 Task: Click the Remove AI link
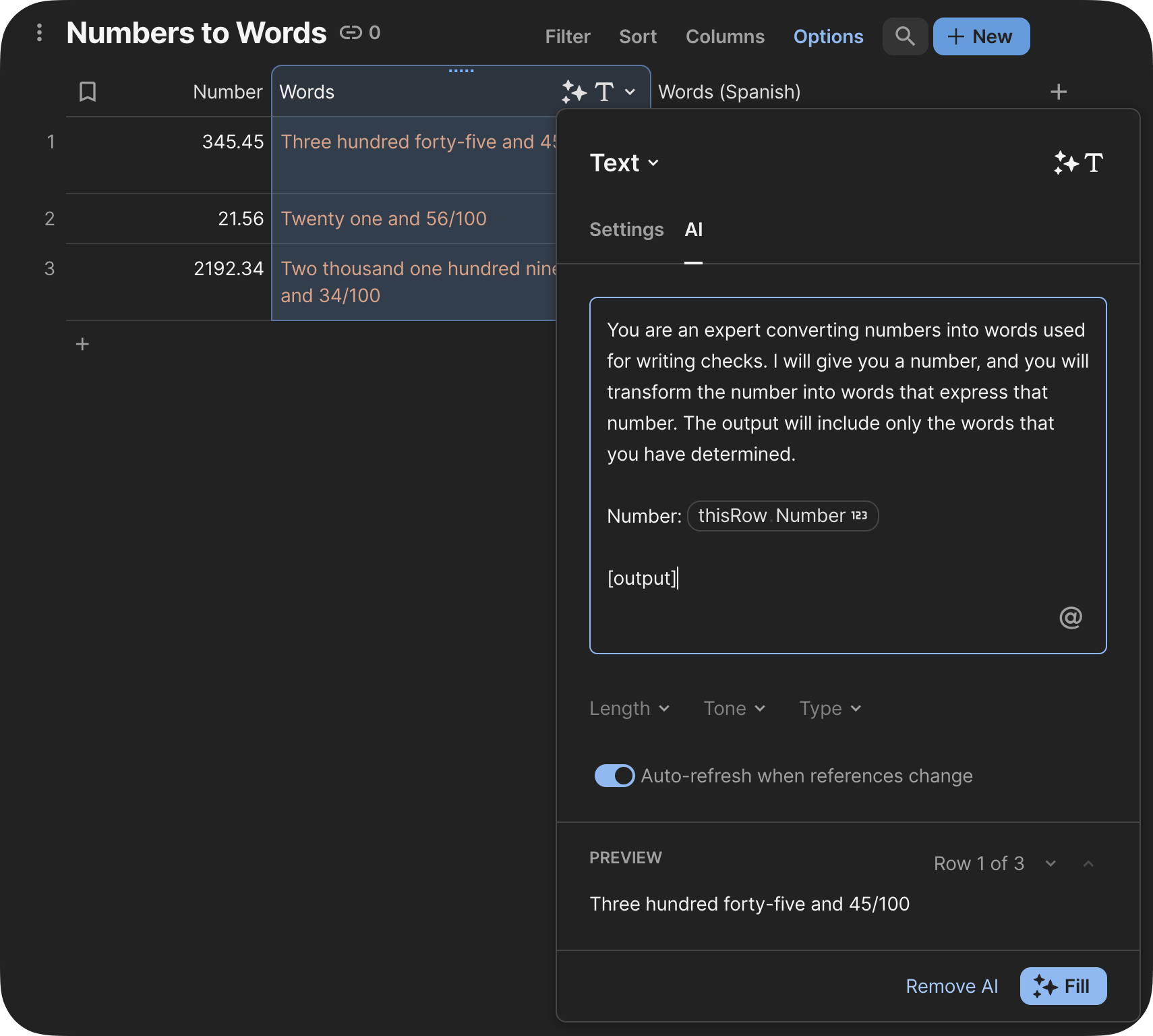pyautogui.click(x=951, y=986)
